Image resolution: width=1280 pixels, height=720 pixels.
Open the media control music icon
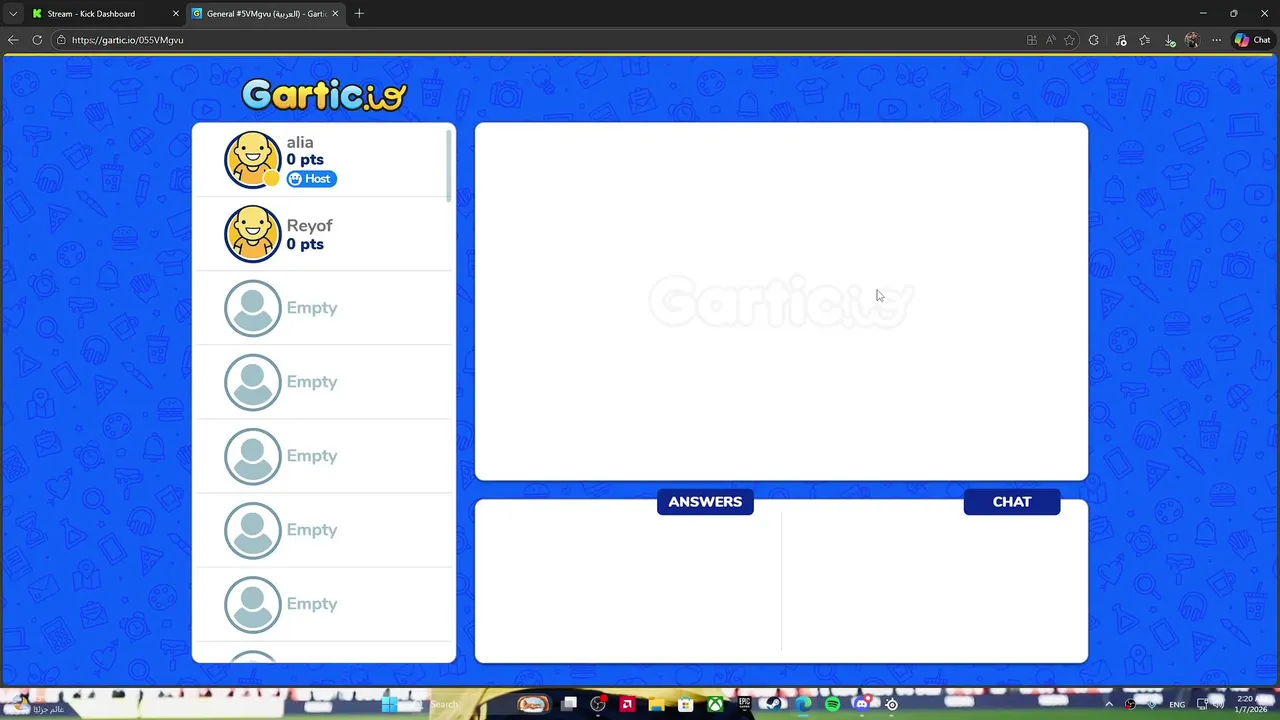tap(1121, 40)
